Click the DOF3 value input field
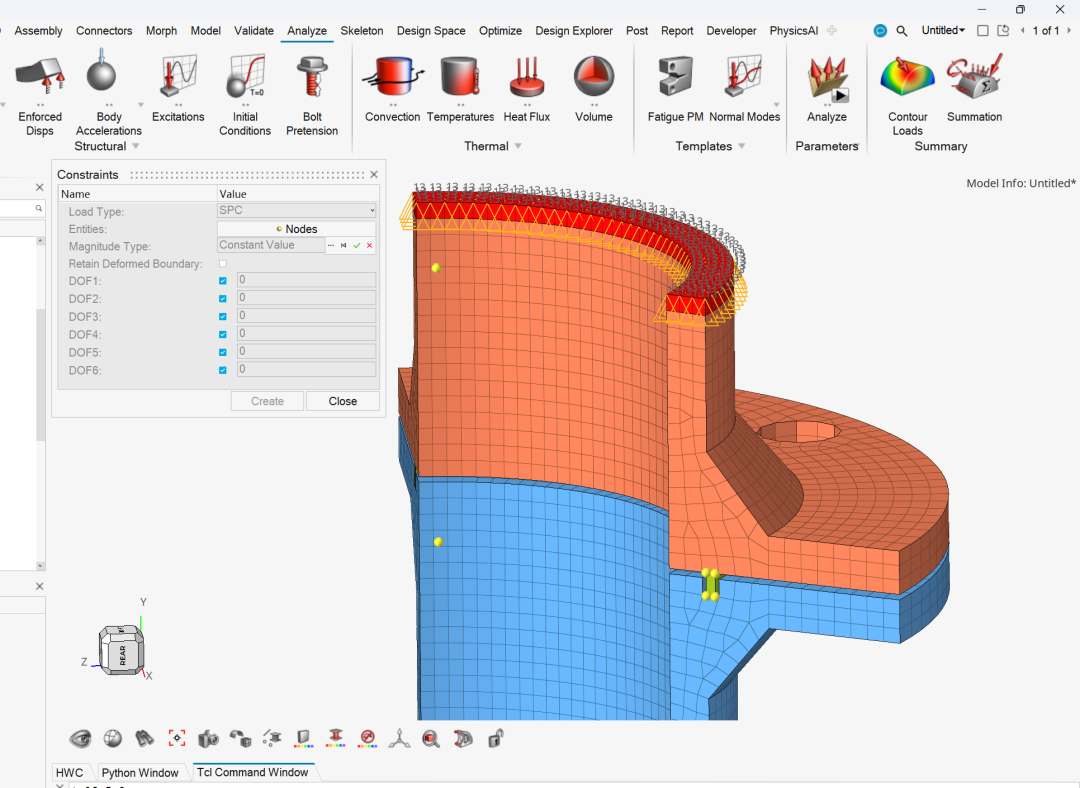1080x788 pixels. (x=306, y=317)
